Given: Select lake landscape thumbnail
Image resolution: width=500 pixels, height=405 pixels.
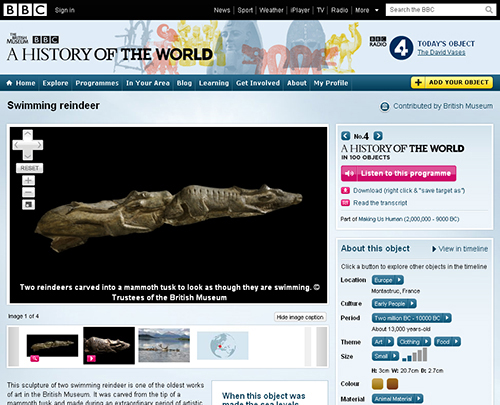Looking at the screenshot, I should [x=164, y=345].
